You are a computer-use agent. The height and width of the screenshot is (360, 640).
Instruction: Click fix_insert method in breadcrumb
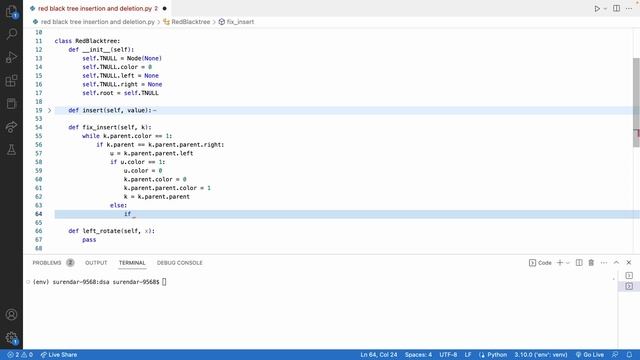tap(240, 22)
